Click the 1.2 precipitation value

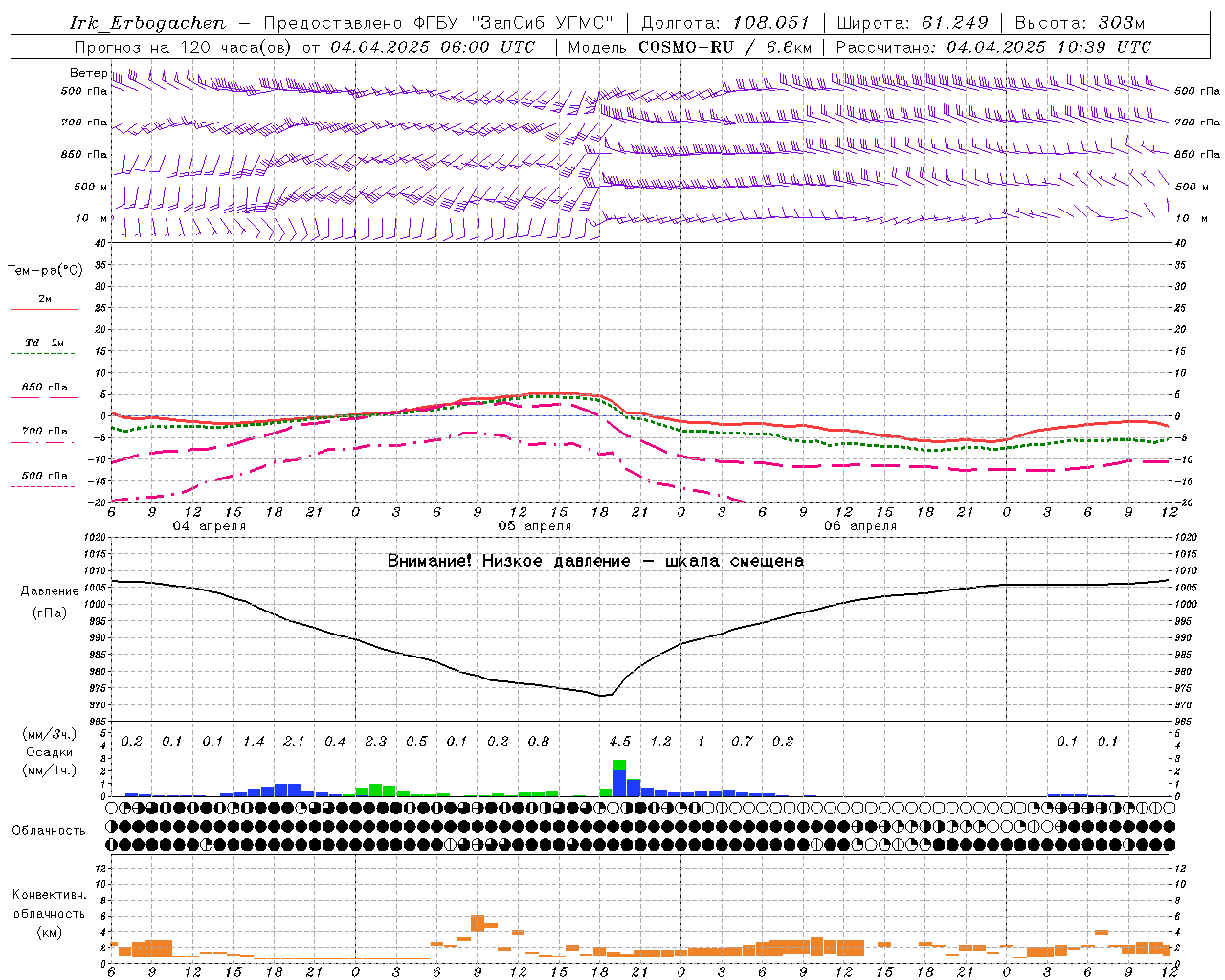[660, 741]
